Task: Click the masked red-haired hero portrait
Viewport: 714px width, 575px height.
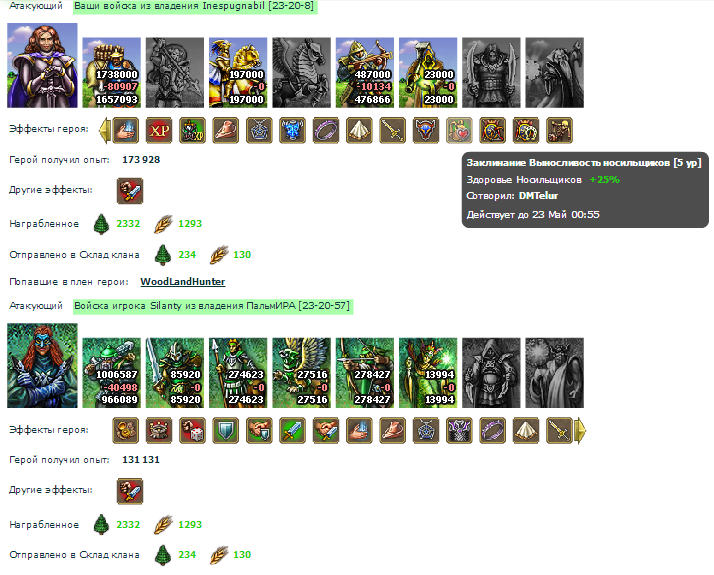Action: [x=42, y=366]
